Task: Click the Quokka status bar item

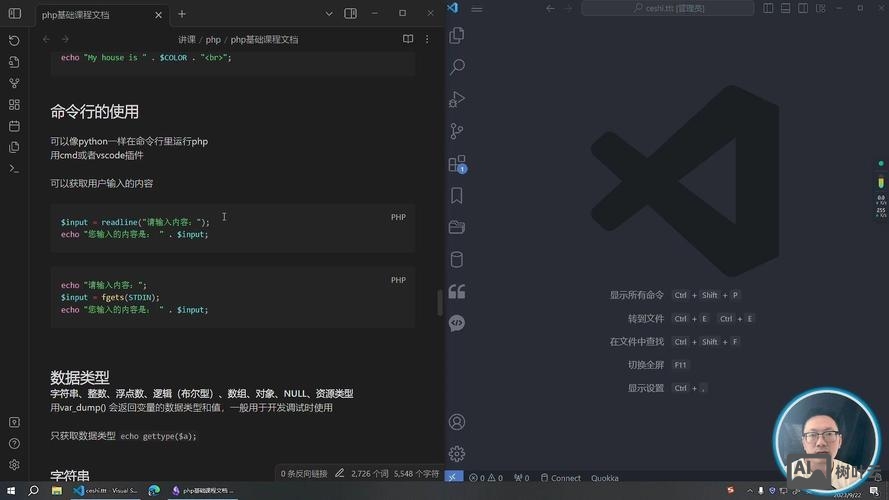Action: tap(605, 478)
